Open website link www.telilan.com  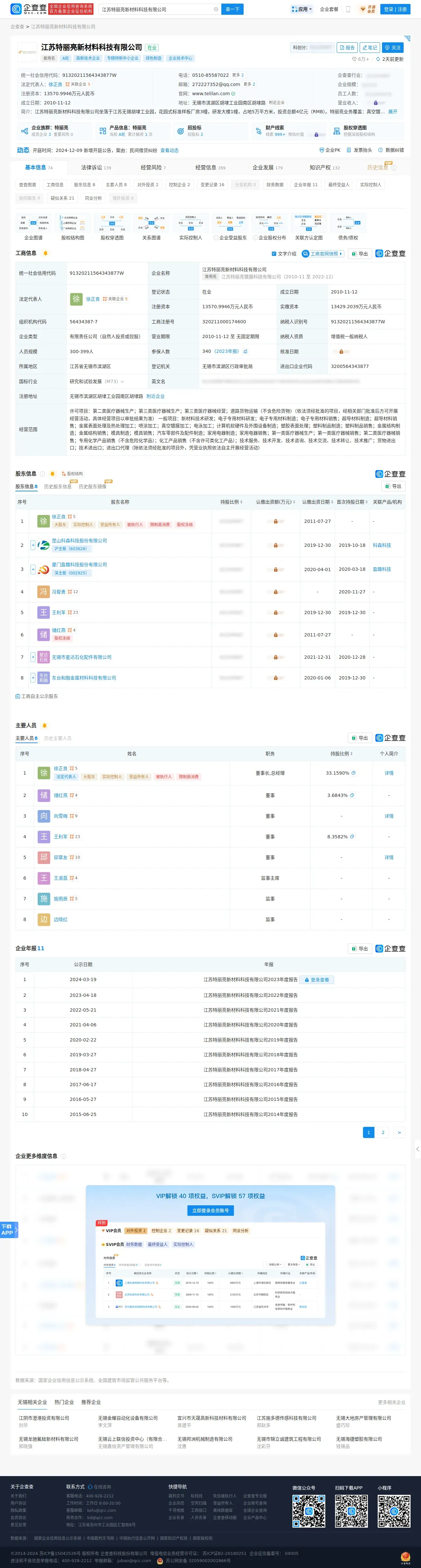click(x=210, y=94)
